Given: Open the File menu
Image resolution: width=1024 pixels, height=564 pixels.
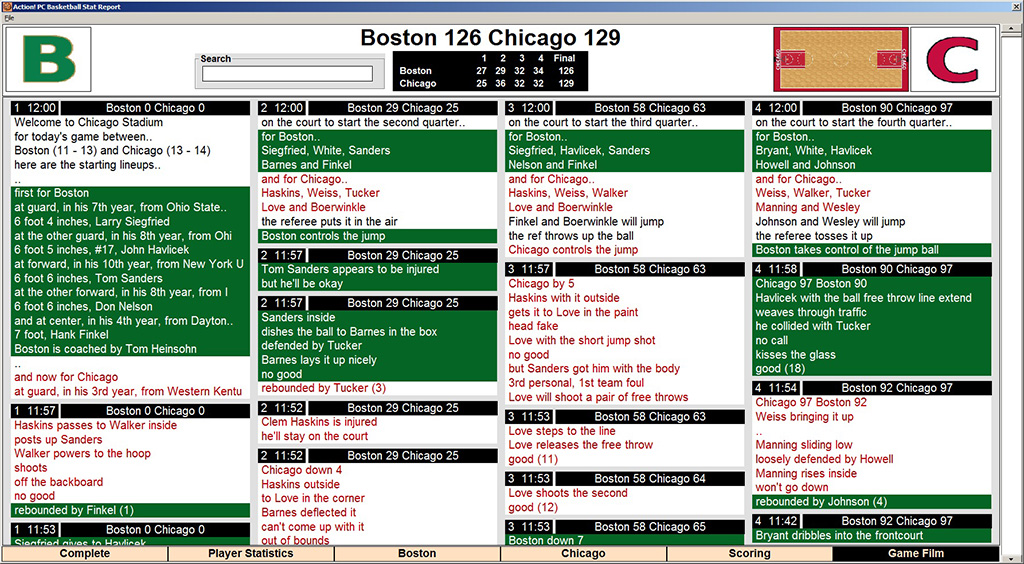Looking at the screenshot, I should tap(9, 18).
